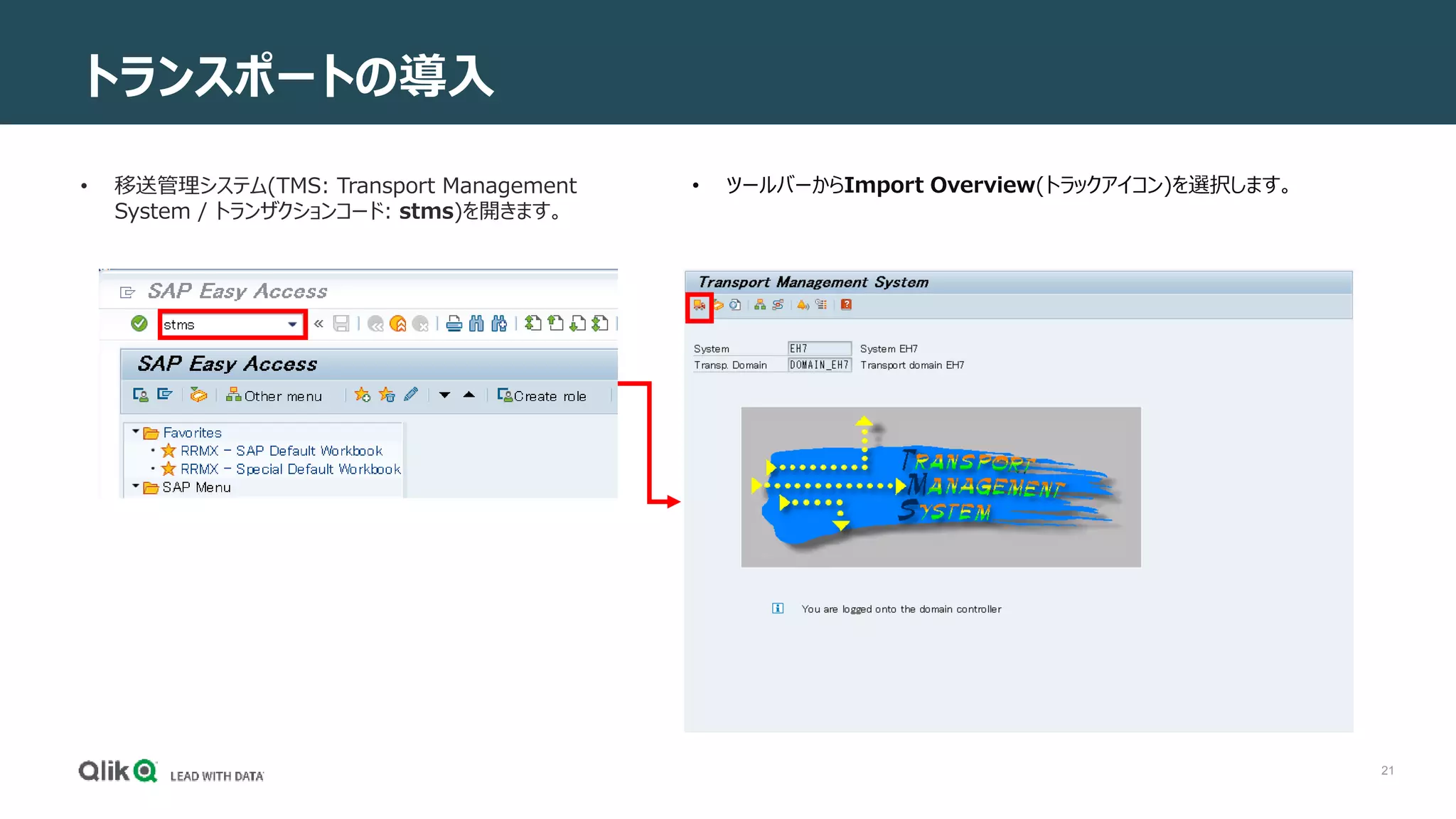Click the First Page icon

coord(532,323)
